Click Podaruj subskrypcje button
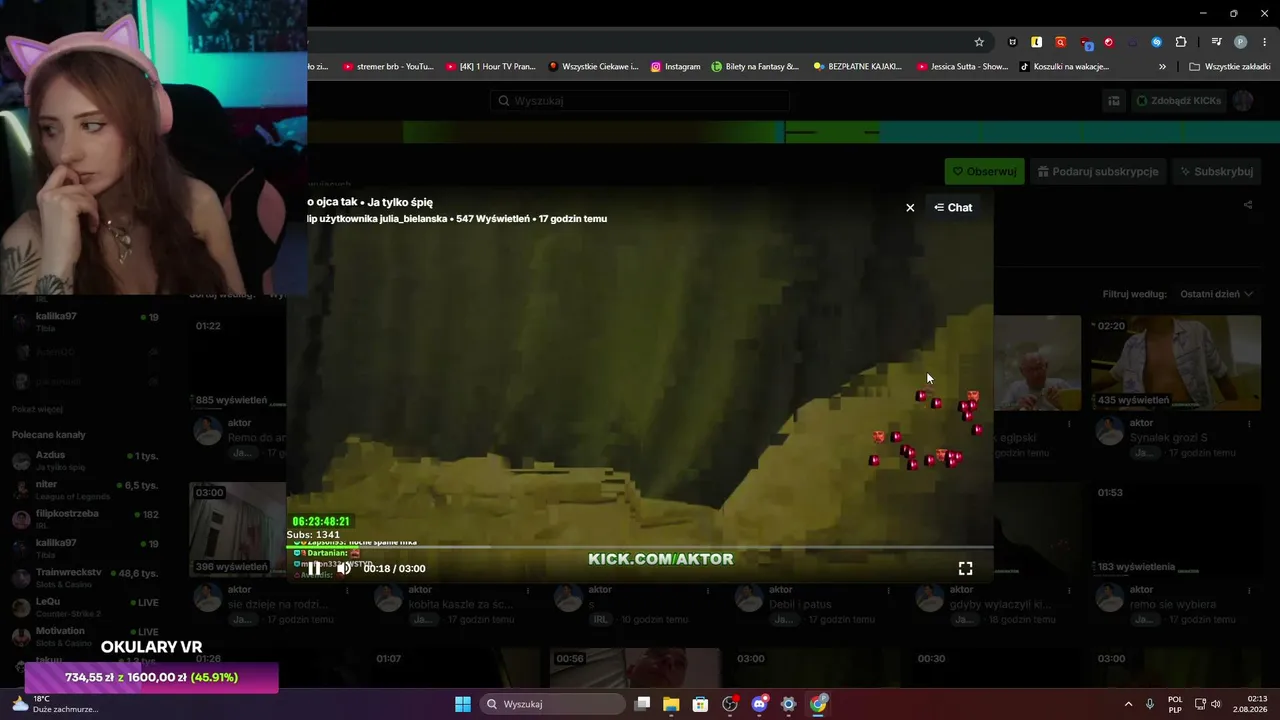The width and height of the screenshot is (1280, 720). [x=1098, y=172]
